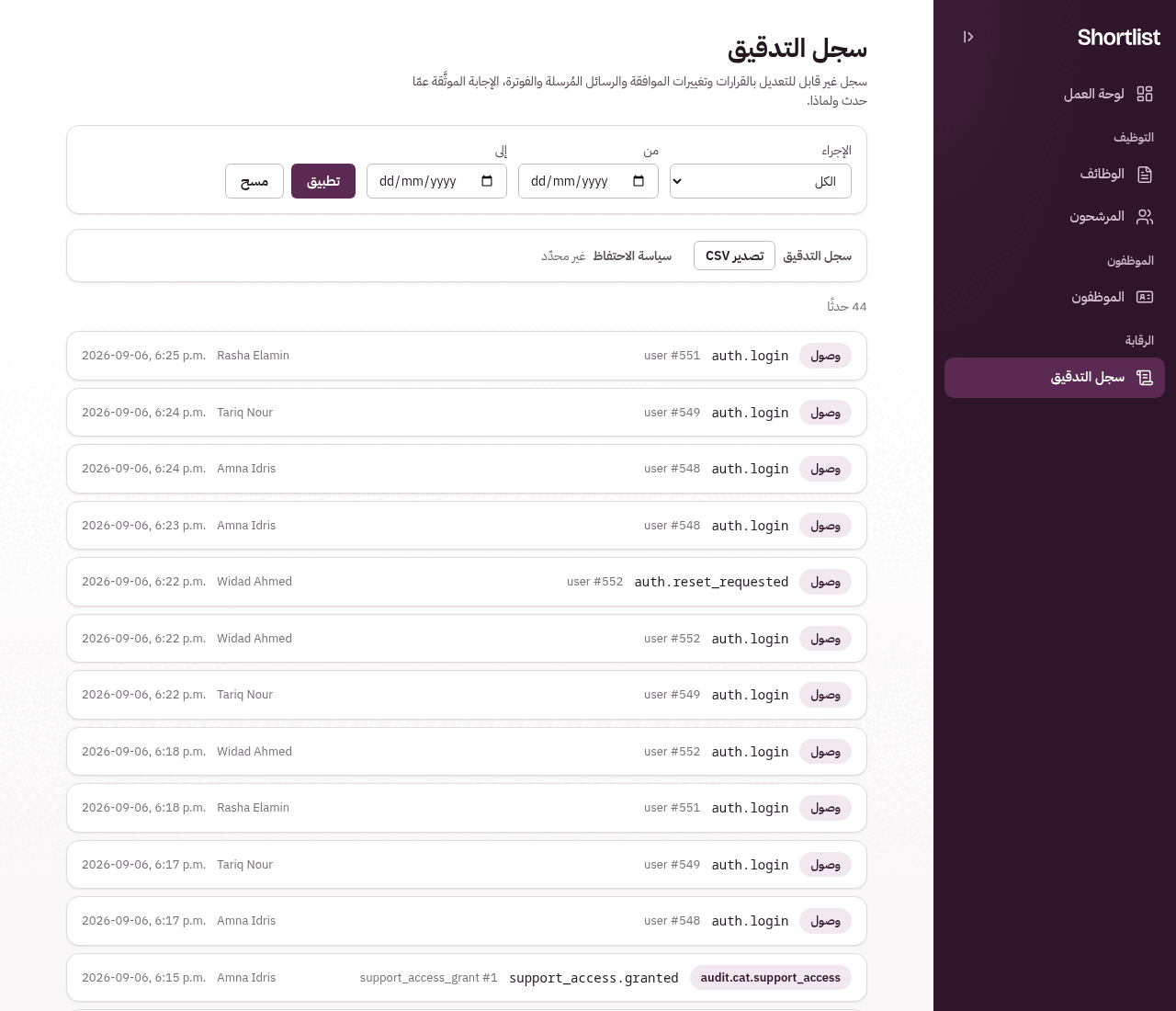Click user #552 in the auth.reset_requested row
Screen dimensions: 1176x1011
pyautogui.click(x=594, y=582)
